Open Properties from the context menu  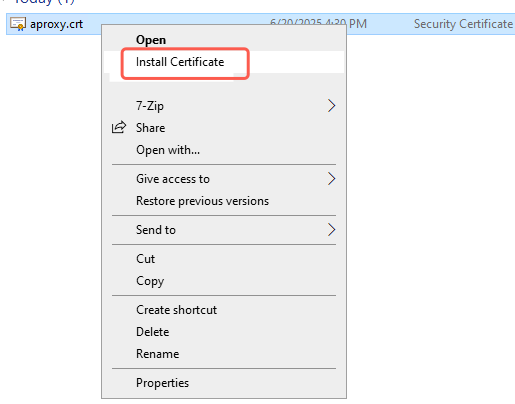pos(162,383)
